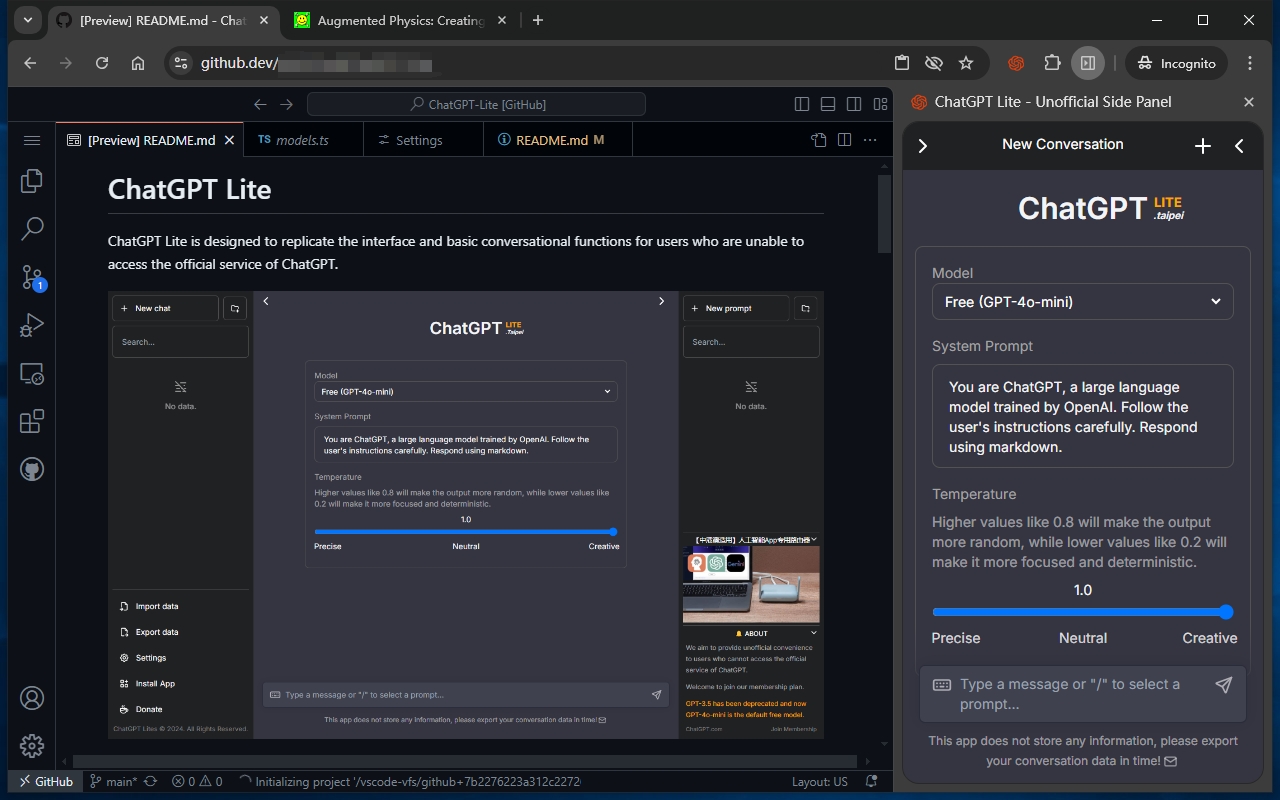Screen dimensions: 1280x800
Task: Toggle the bottom panel layout button
Action: click(x=828, y=104)
